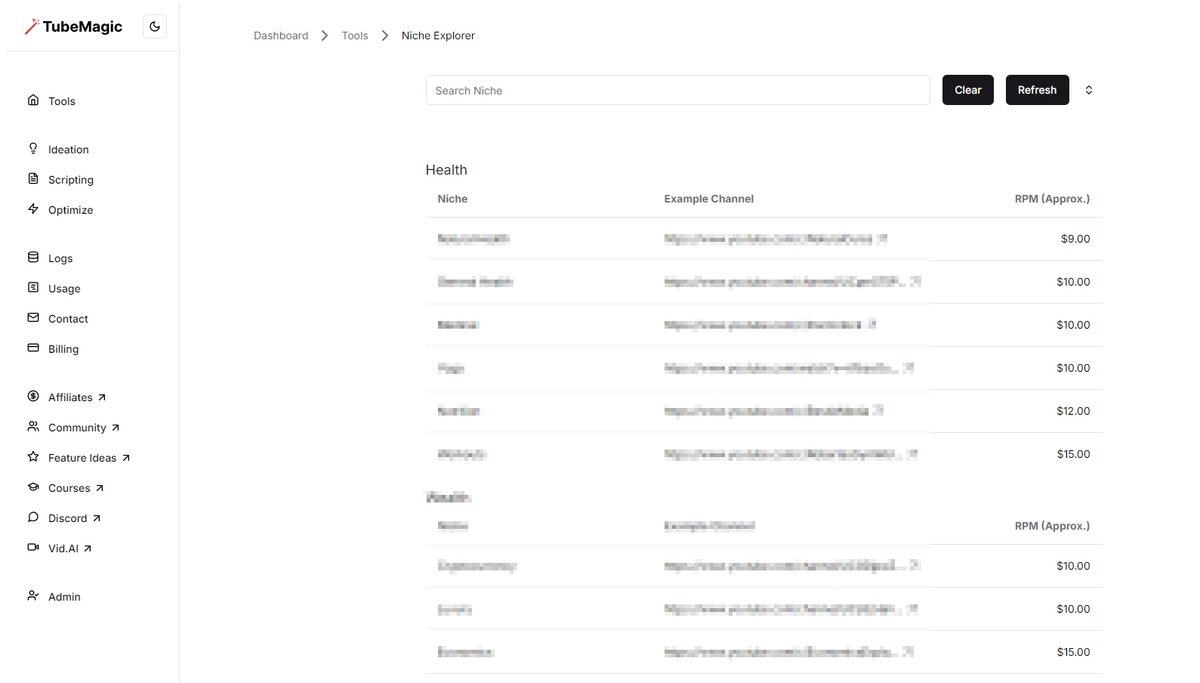Click the user-check Admin icon
The width and height of the screenshot is (1200, 683).
pos(33,596)
